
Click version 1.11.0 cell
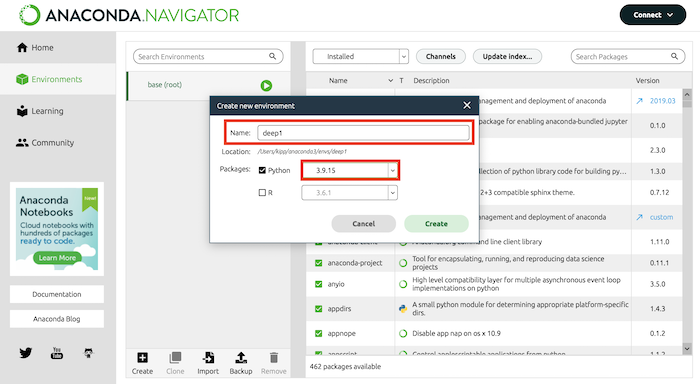pos(659,242)
